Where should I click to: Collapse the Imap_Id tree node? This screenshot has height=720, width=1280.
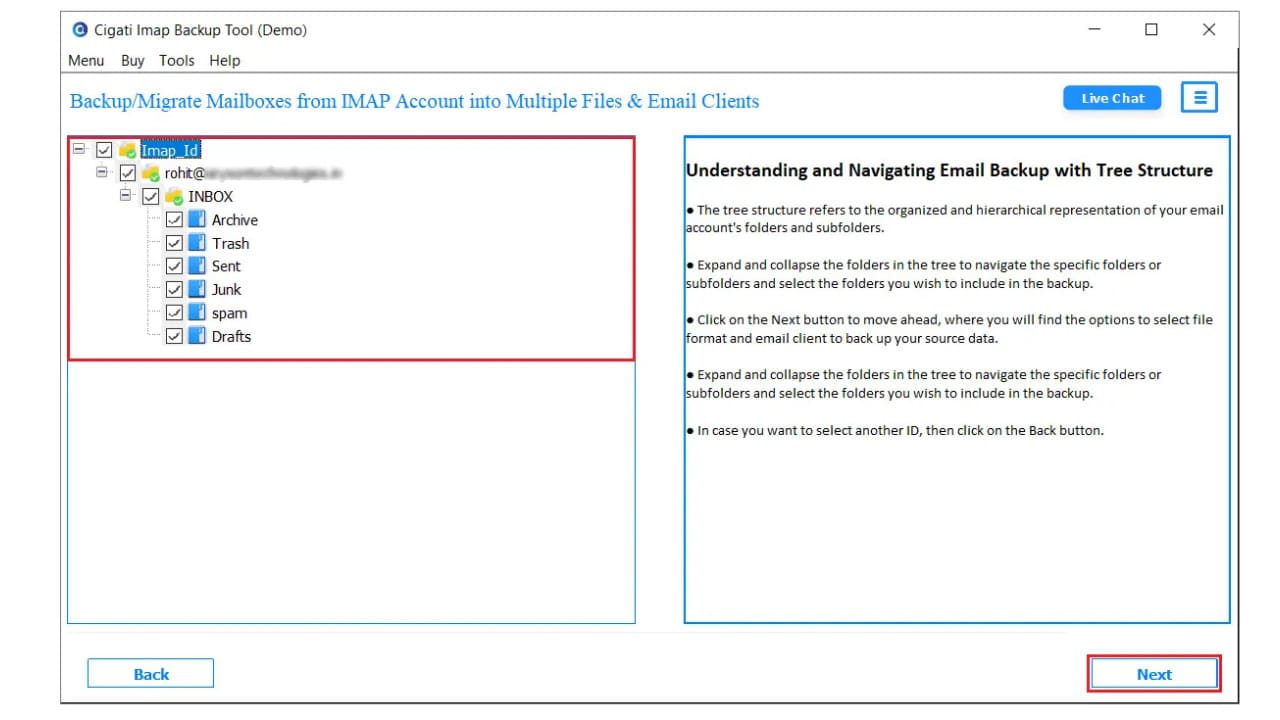tap(79, 149)
